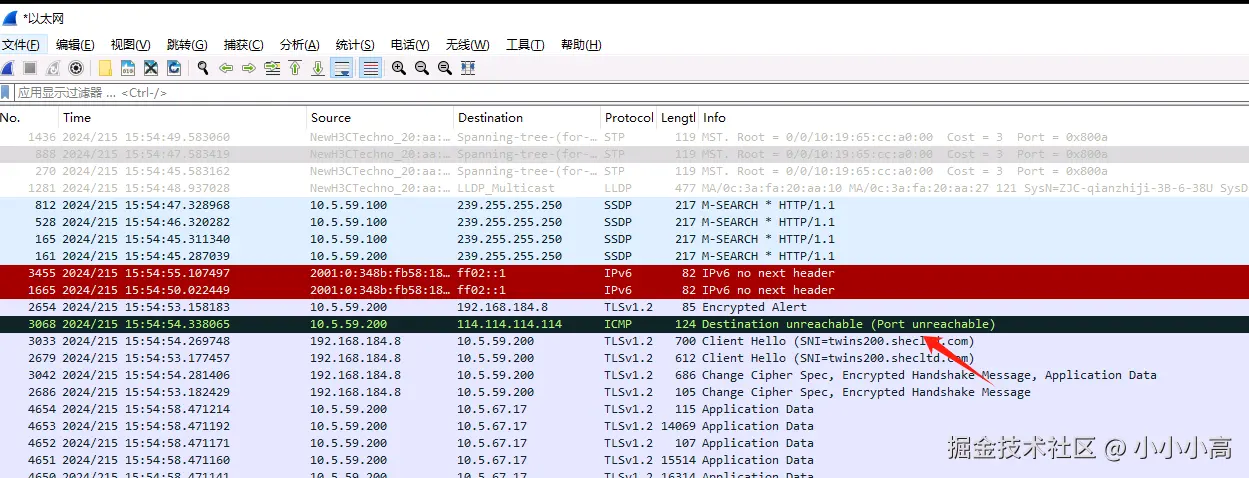1249x478 pixels.
Task: Select packet 812 SSDP M-SEARCH row
Action: 624,205
